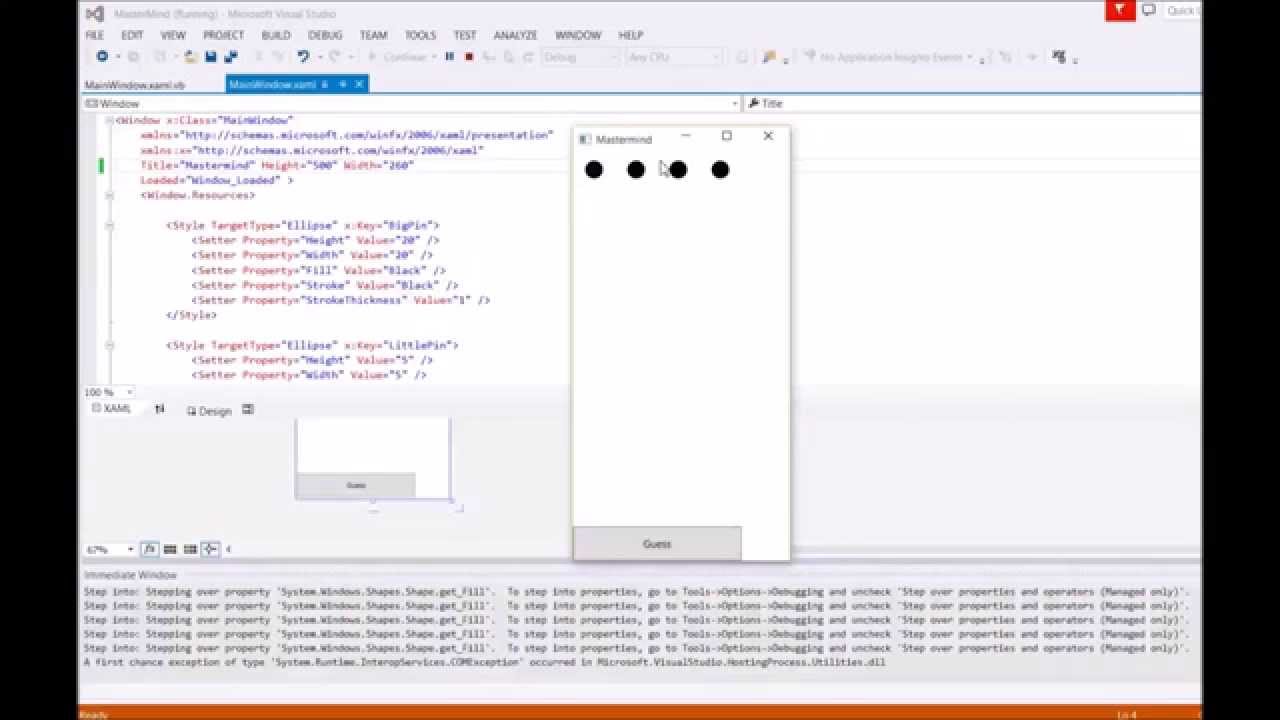Click the Save icon in the toolbar

pyautogui.click(x=210, y=57)
